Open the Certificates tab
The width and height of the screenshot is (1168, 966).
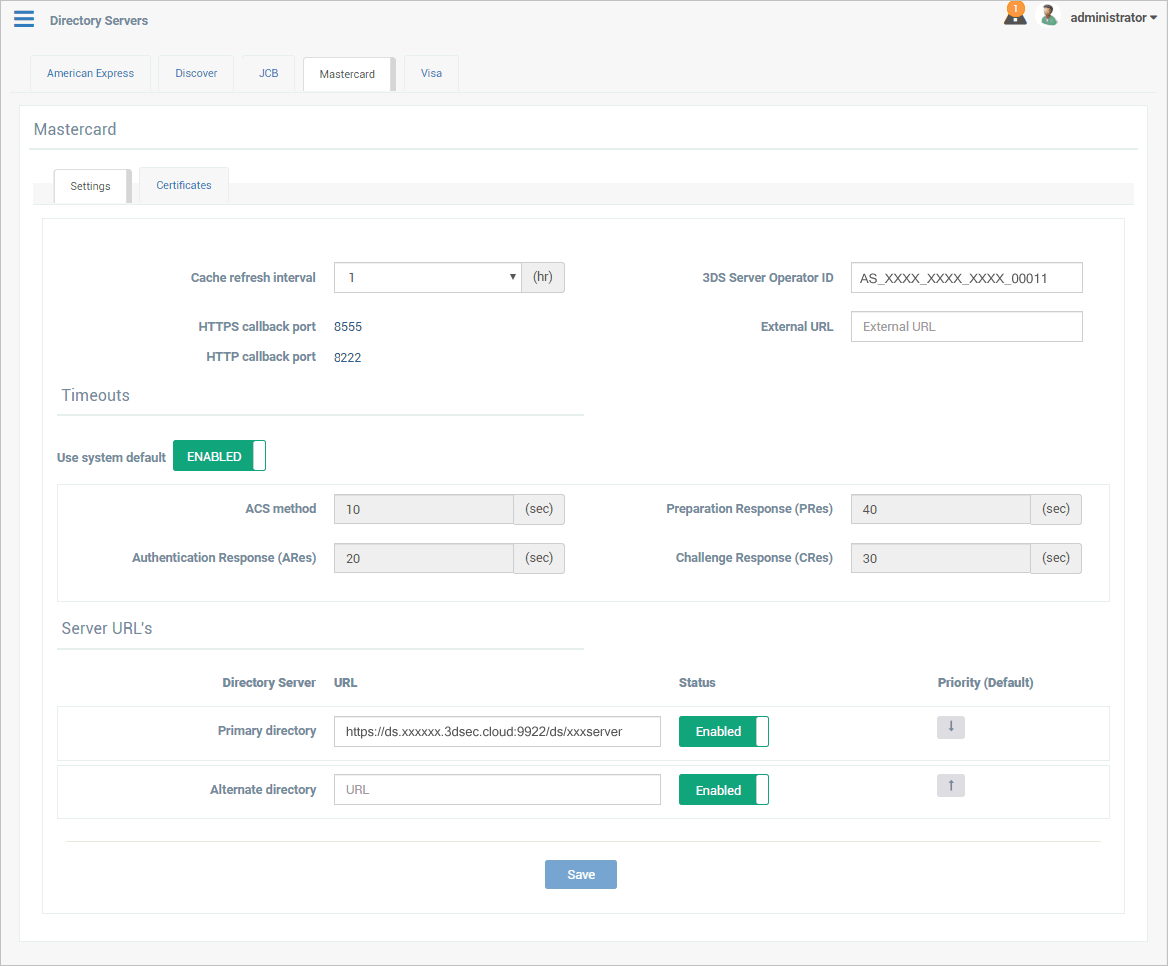pos(184,185)
